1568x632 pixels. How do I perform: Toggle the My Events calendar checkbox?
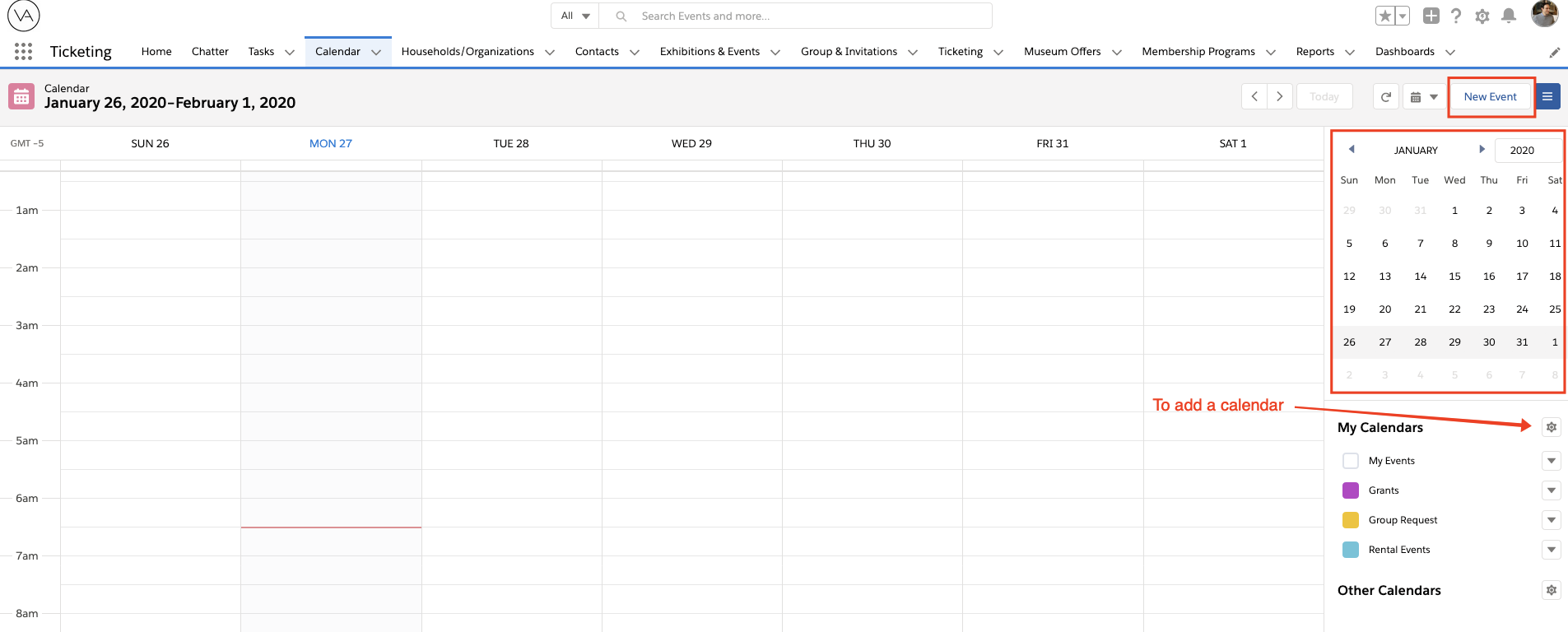[1350, 461]
